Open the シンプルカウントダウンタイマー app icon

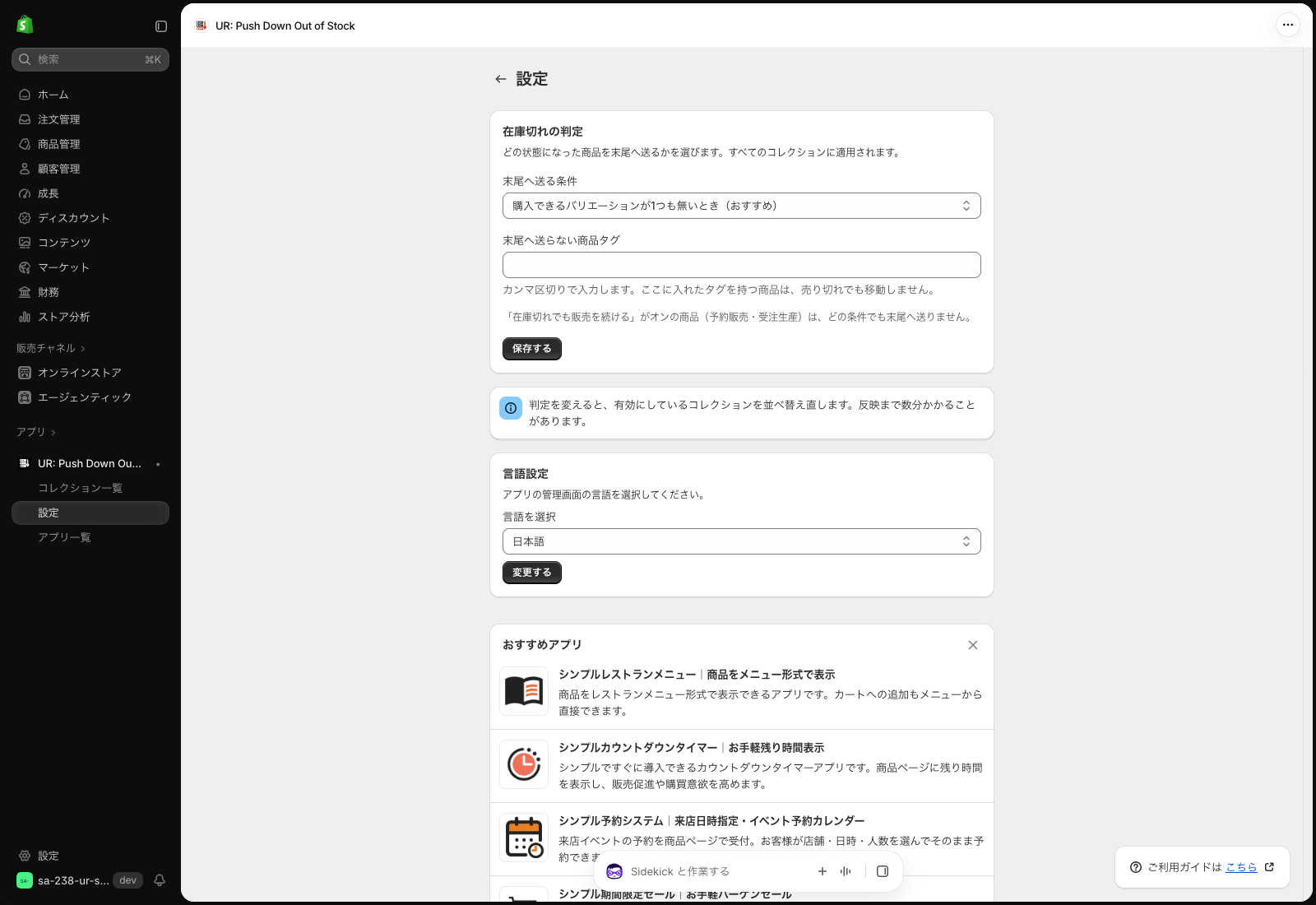pos(524,764)
